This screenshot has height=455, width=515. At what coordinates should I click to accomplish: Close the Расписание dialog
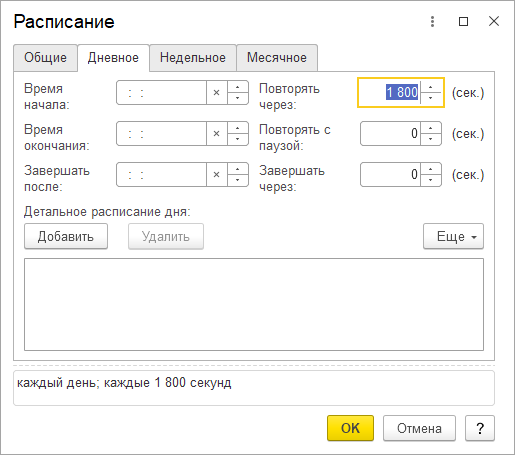(494, 21)
